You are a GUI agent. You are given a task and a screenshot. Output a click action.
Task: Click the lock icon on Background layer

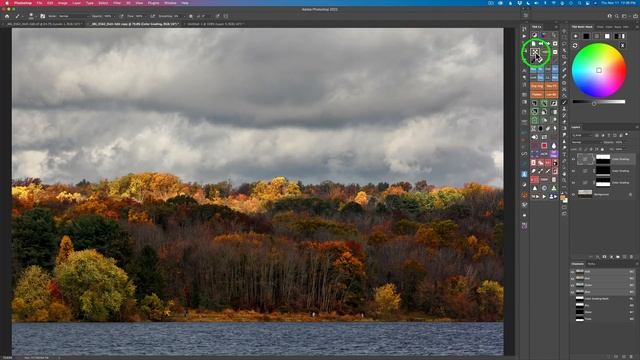point(631,195)
